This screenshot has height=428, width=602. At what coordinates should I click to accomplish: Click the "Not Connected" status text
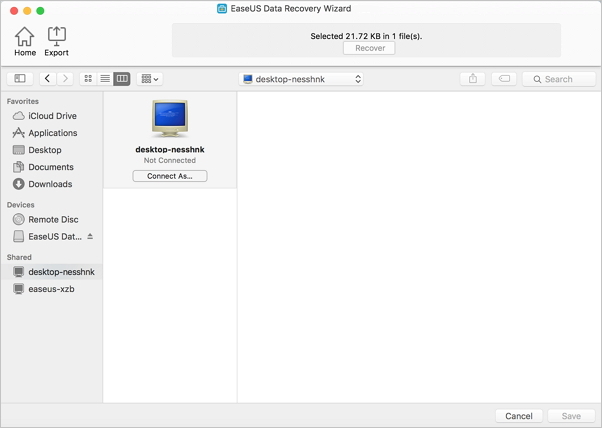[170, 160]
